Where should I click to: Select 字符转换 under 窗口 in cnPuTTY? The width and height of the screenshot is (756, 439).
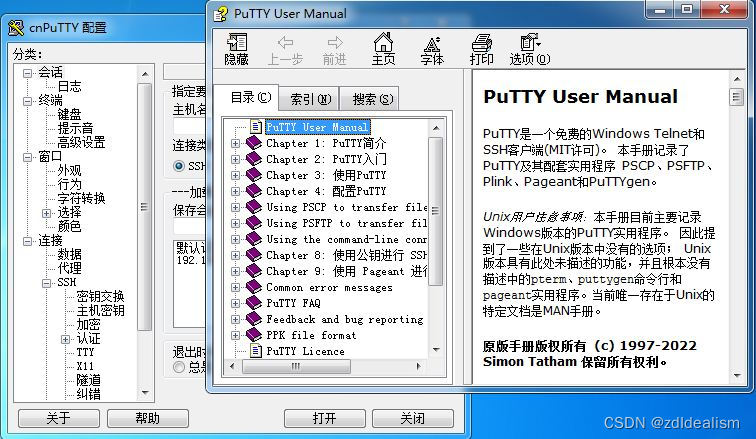point(81,199)
